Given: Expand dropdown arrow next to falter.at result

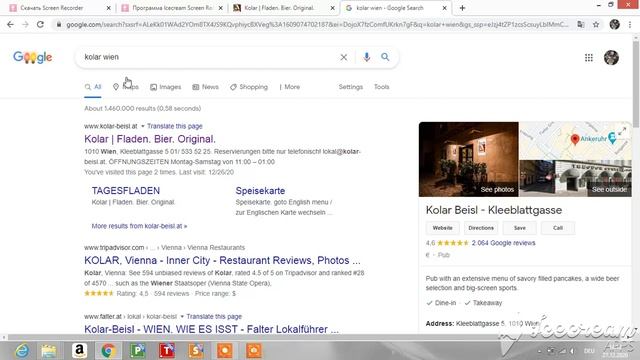Looking at the screenshot, I should (x=182, y=316).
